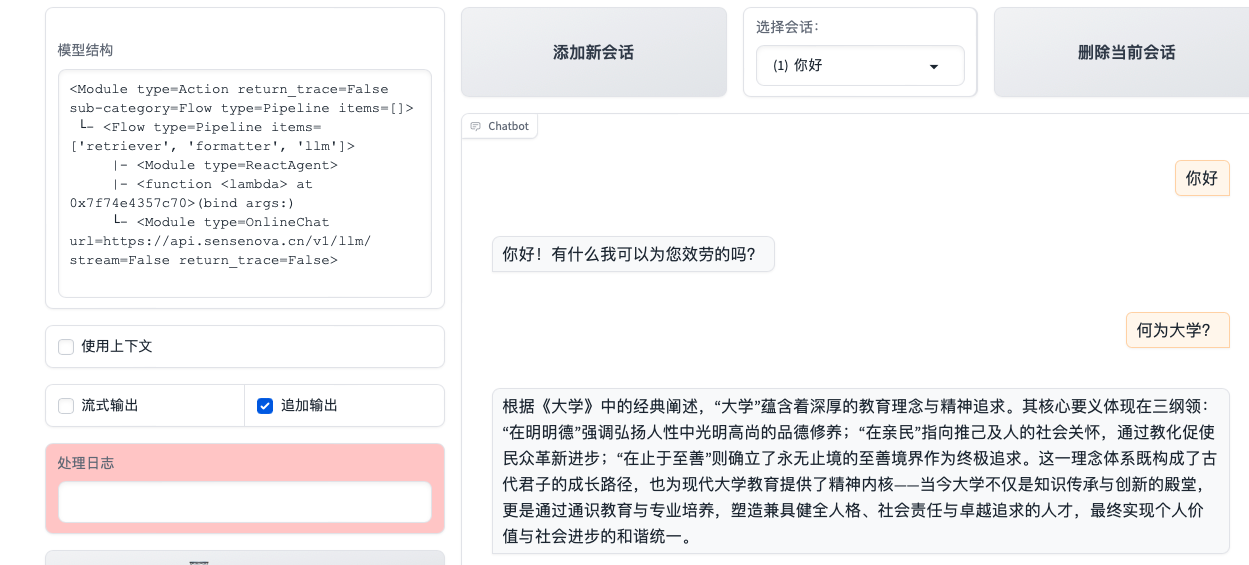Click the 选择会话 label text
This screenshot has height=565, width=1249.
tap(787, 27)
